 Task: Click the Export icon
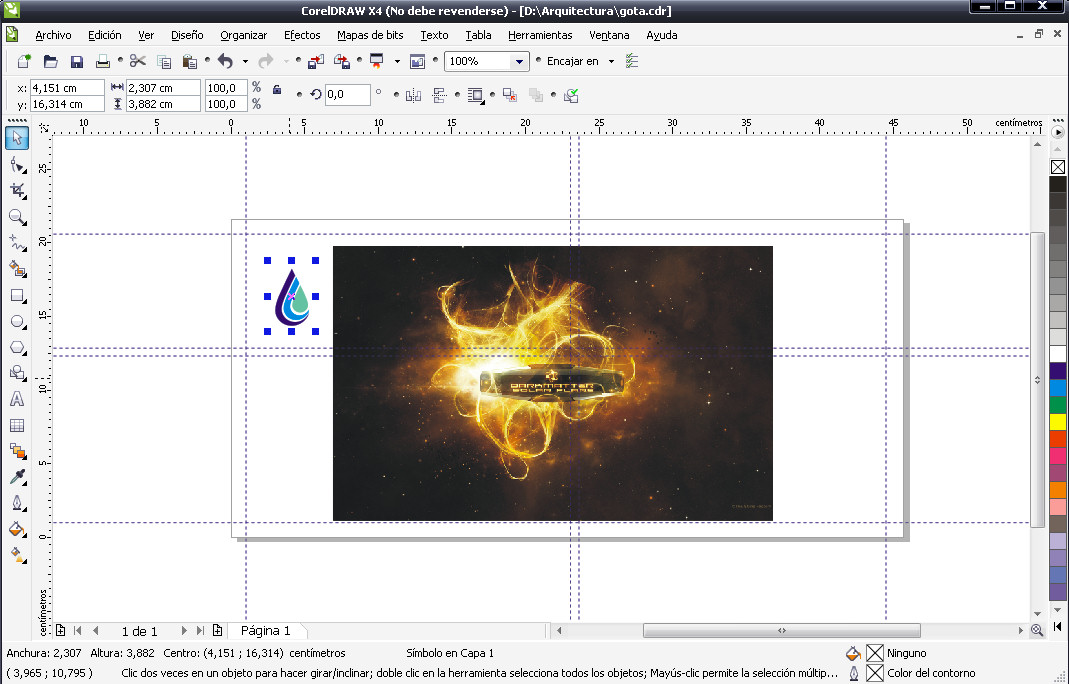click(x=342, y=61)
